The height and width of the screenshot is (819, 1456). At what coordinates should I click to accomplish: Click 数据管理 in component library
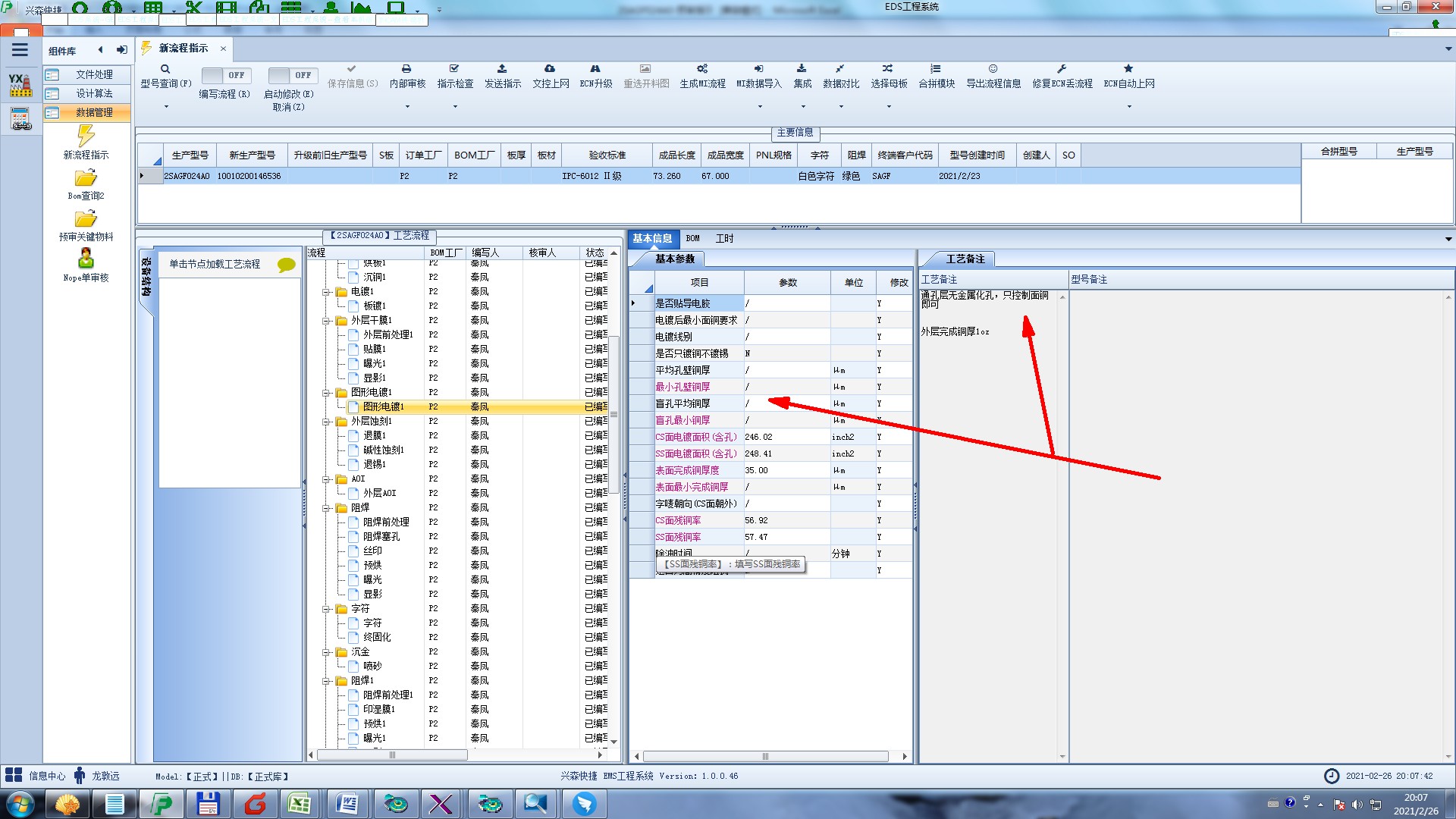click(x=94, y=112)
